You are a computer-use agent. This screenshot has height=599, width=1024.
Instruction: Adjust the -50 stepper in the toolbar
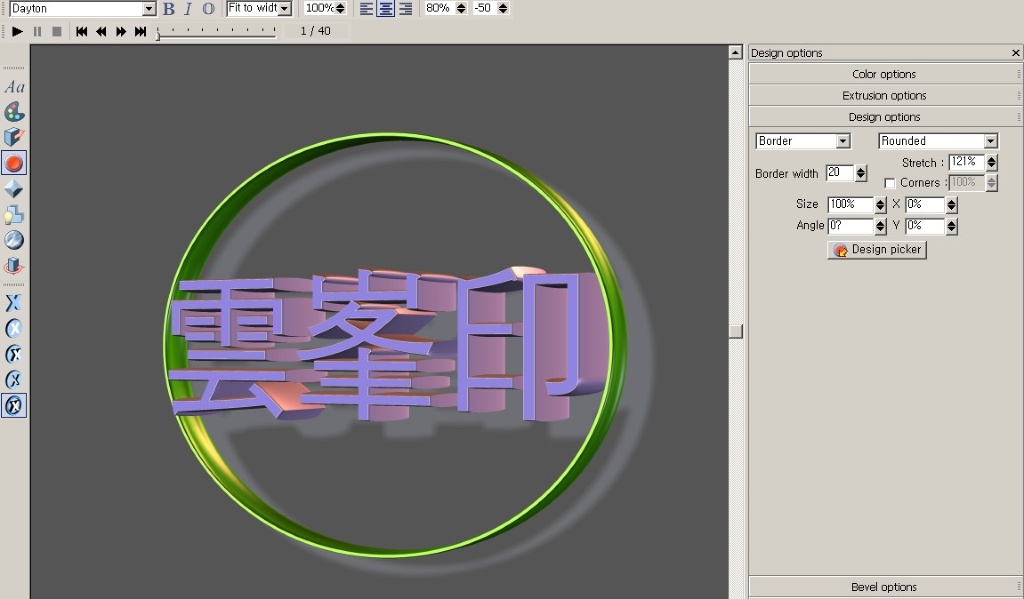click(x=503, y=8)
